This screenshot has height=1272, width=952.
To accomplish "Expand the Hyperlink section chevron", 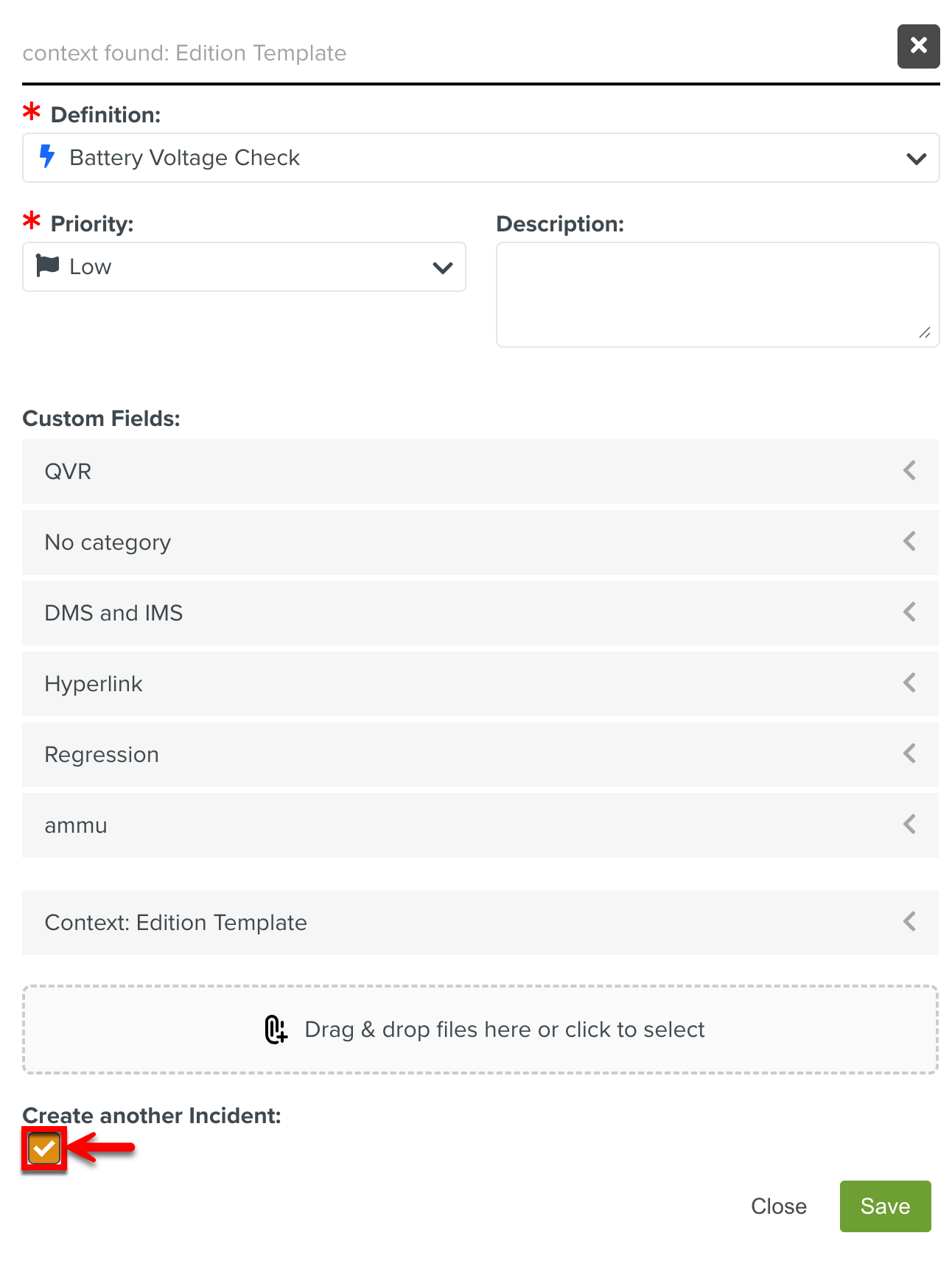I will [x=910, y=683].
